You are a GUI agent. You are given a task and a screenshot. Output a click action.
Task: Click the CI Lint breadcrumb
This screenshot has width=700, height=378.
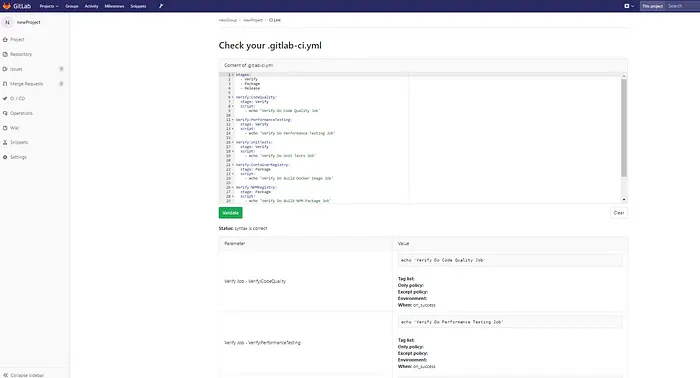(x=275, y=20)
